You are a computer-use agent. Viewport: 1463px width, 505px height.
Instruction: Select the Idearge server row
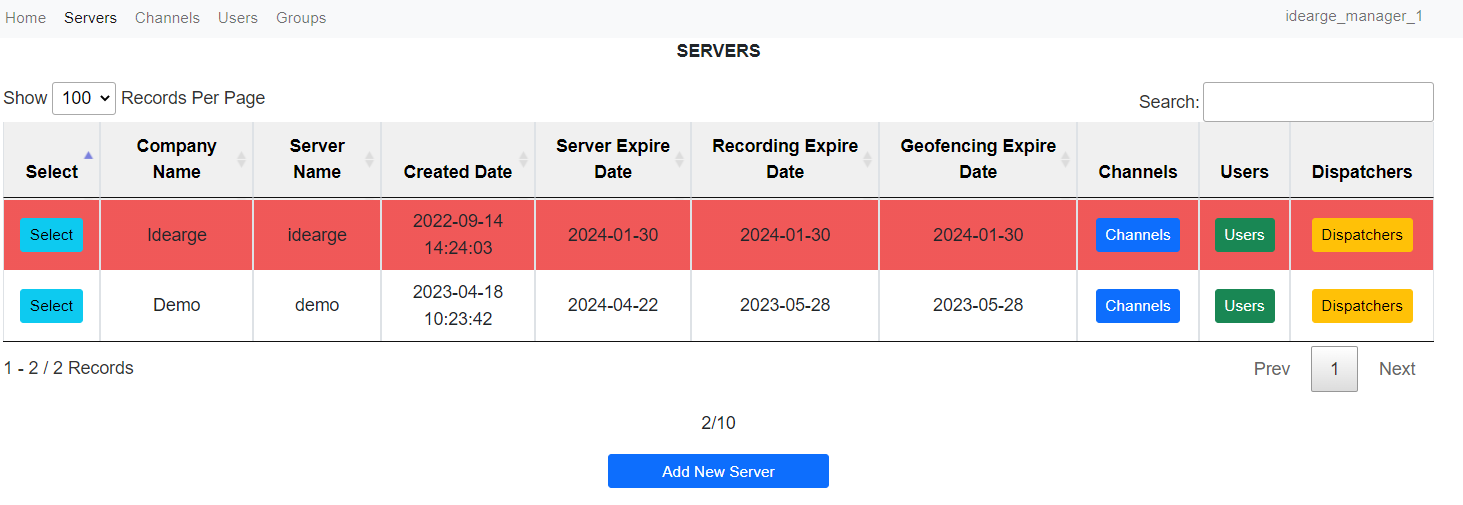click(x=52, y=235)
